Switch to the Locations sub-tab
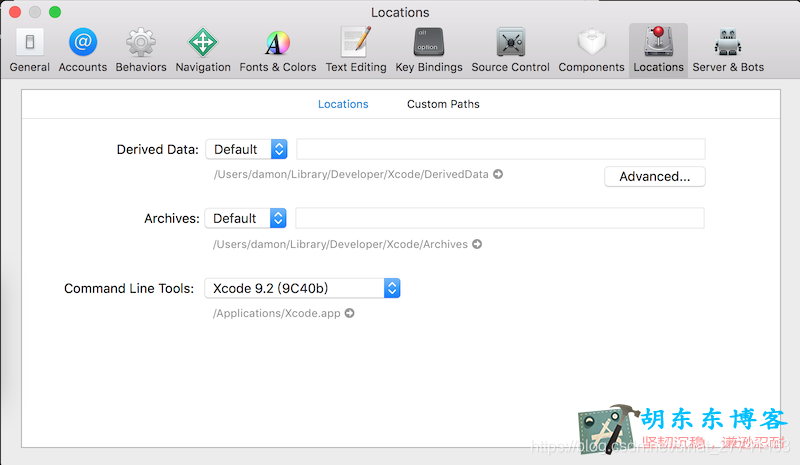This screenshot has height=465, width=800. pyautogui.click(x=343, y=104)
